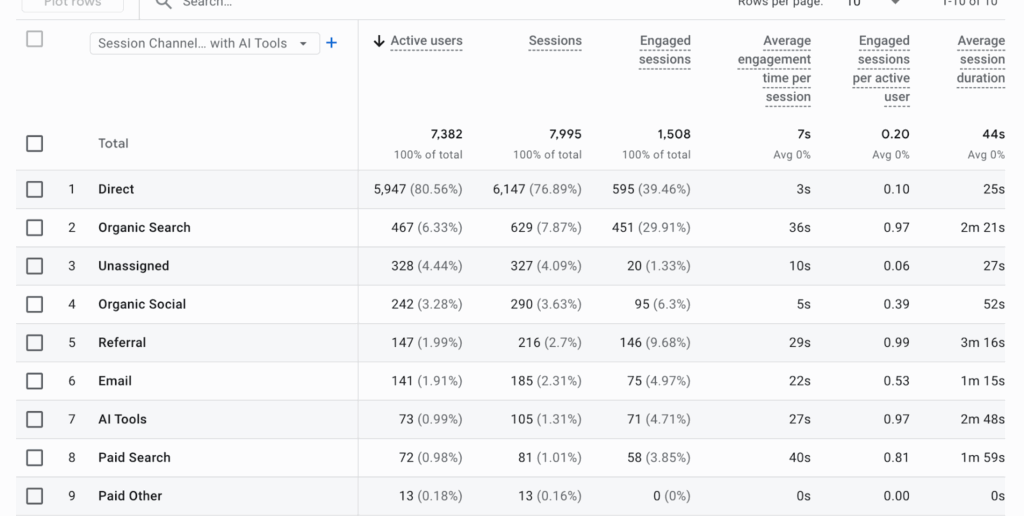Click the blue plus icon to add a dimension
Screen dimensions: 1024x516
(x=332, y=43)
